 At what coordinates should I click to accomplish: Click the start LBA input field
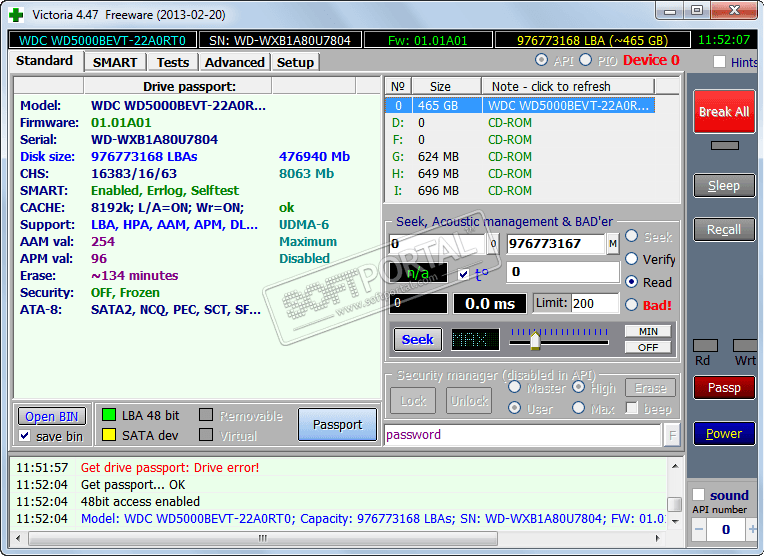coord(438,244)
